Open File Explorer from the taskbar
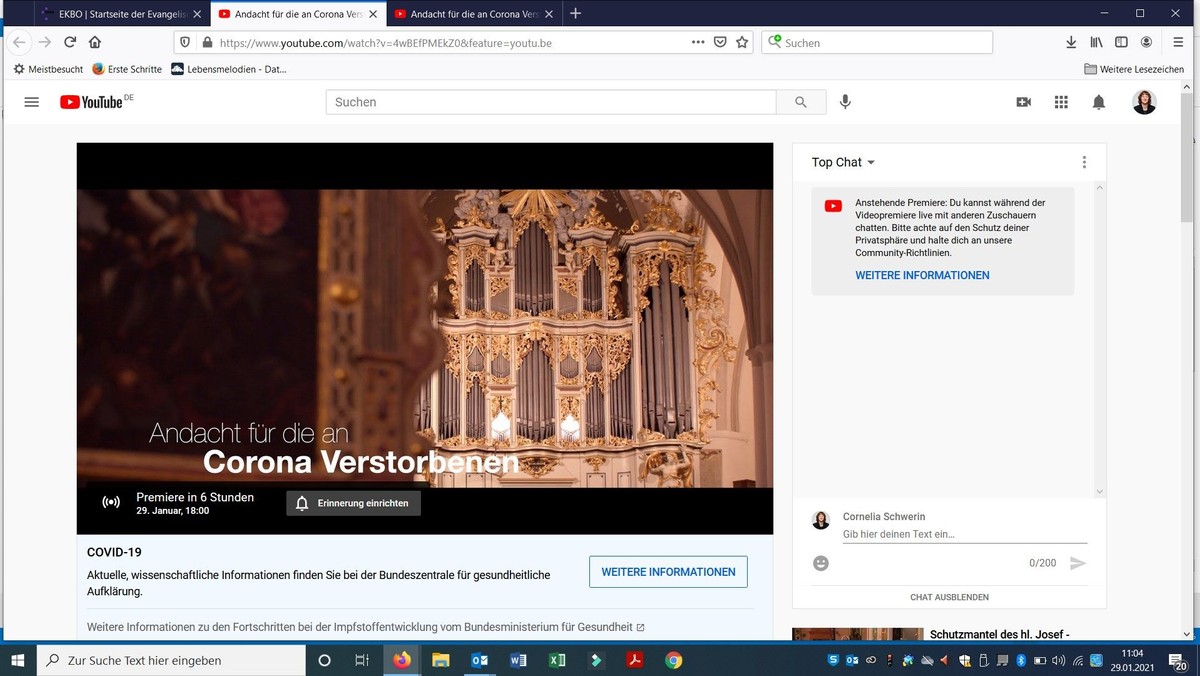Viewport: 1200px width, 676px height. coord(441,660)
